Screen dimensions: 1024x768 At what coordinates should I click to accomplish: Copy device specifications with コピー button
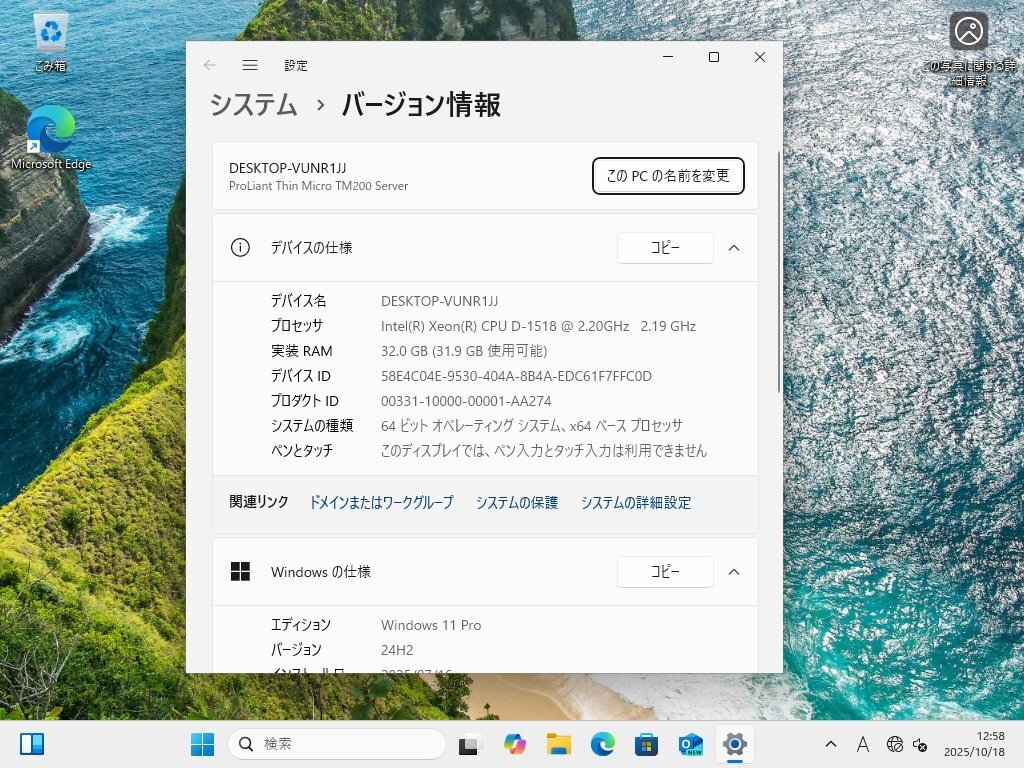pos(665,248)
